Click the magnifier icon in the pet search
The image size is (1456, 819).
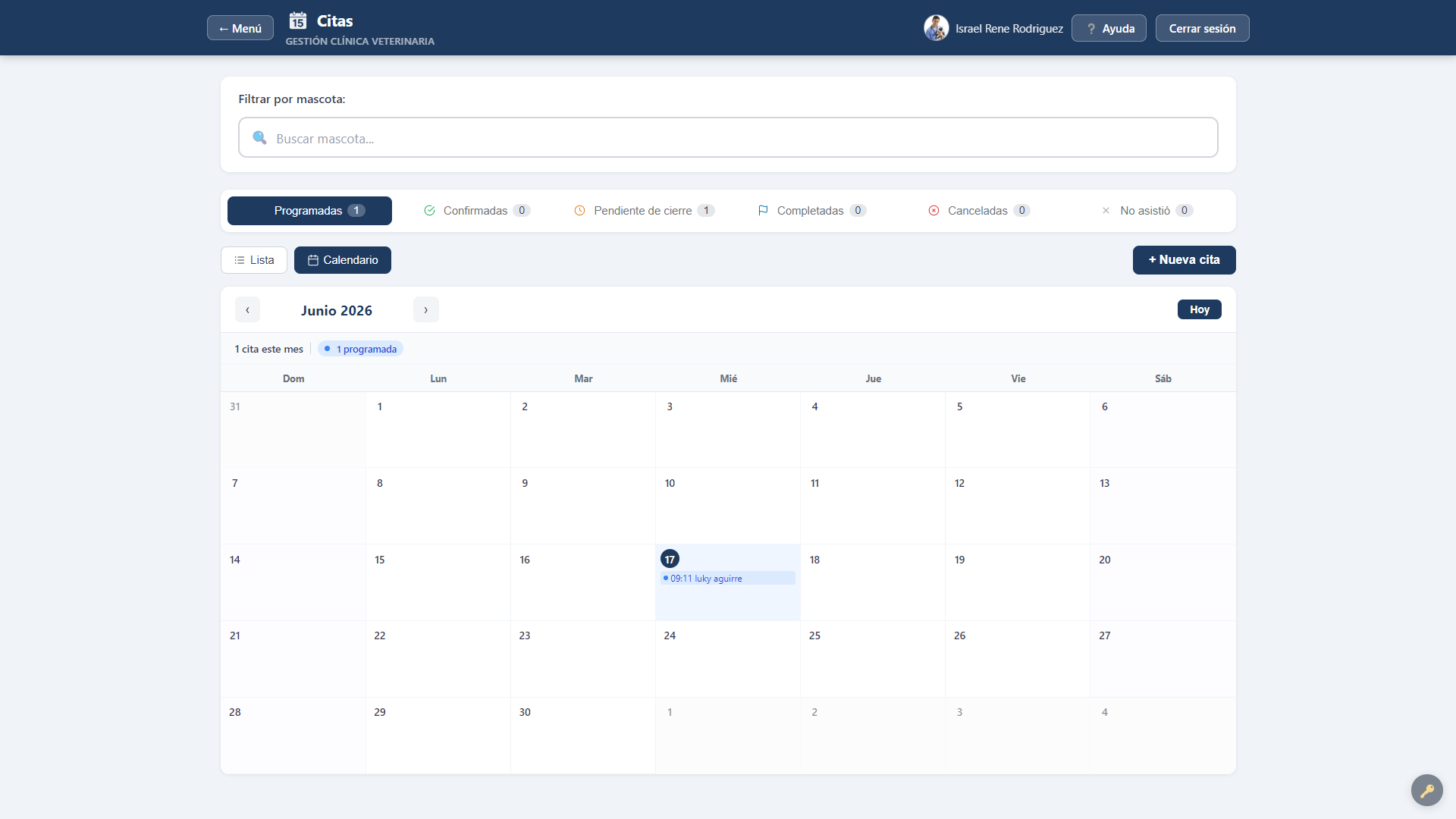259,138
